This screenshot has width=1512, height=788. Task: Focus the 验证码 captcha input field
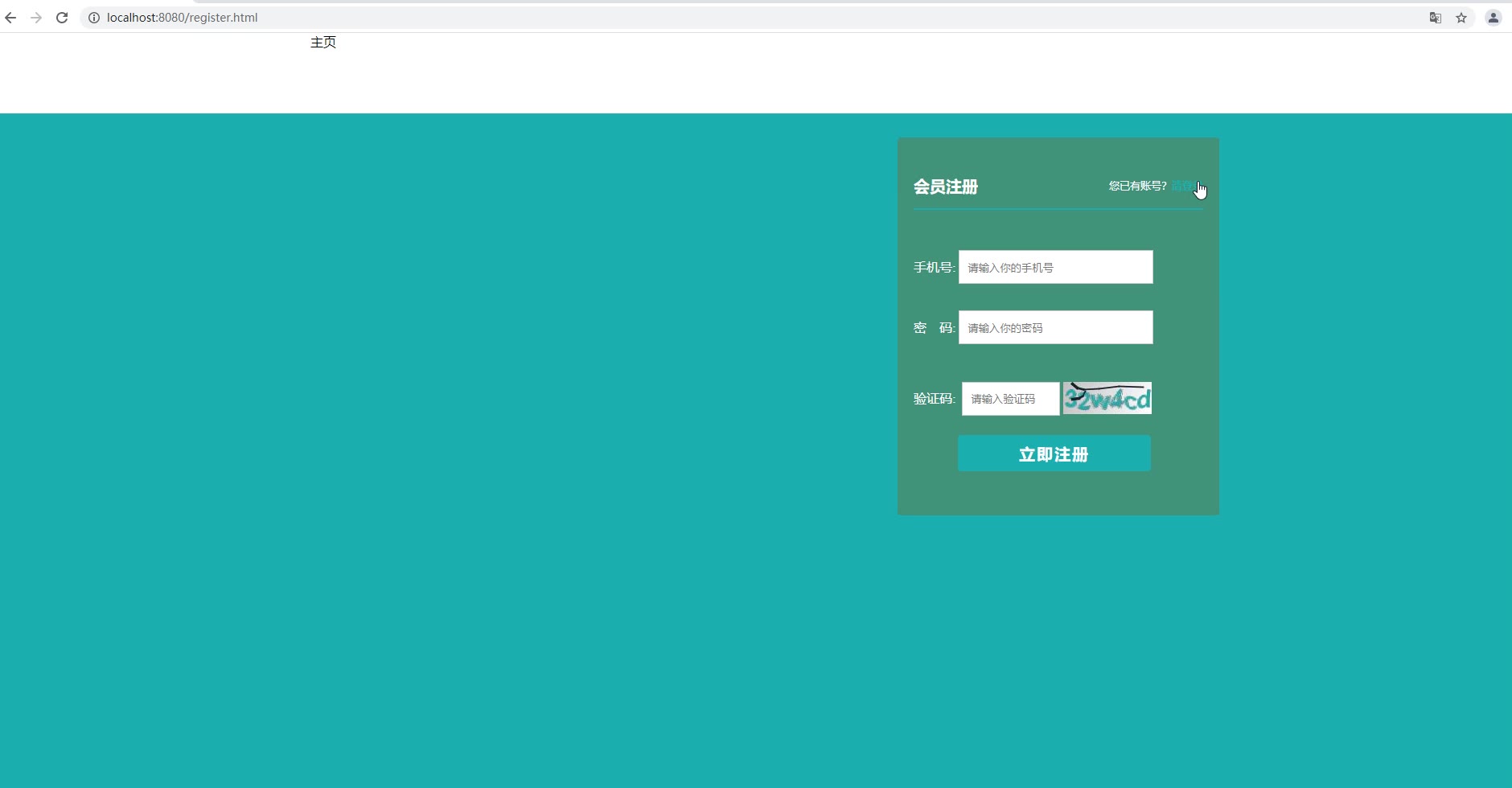point(1011,399)
